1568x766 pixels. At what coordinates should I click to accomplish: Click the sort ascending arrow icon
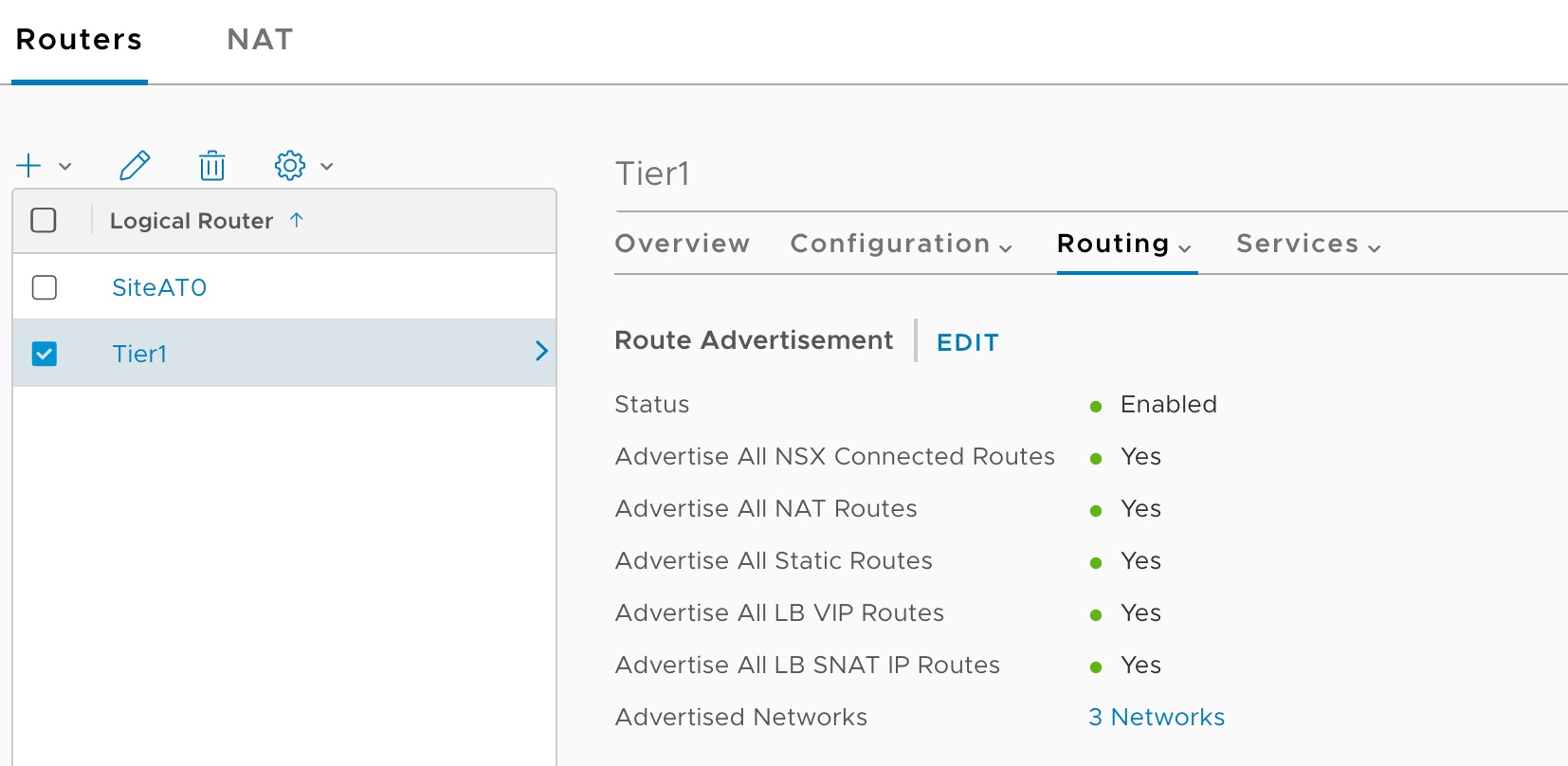[297, 220]
